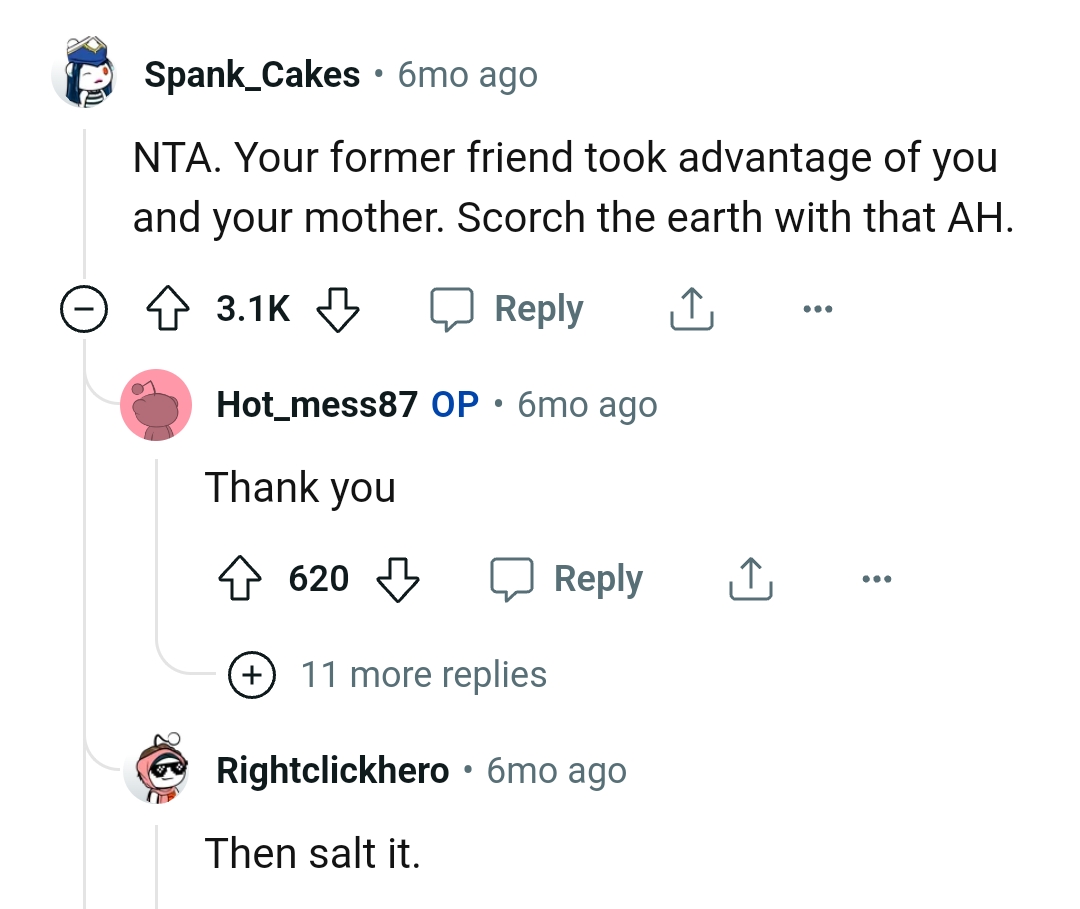Screen dimensions: 1080x909
Task: Upvote Hot_mess87's Thank you reply
Action: pos(240,579)
